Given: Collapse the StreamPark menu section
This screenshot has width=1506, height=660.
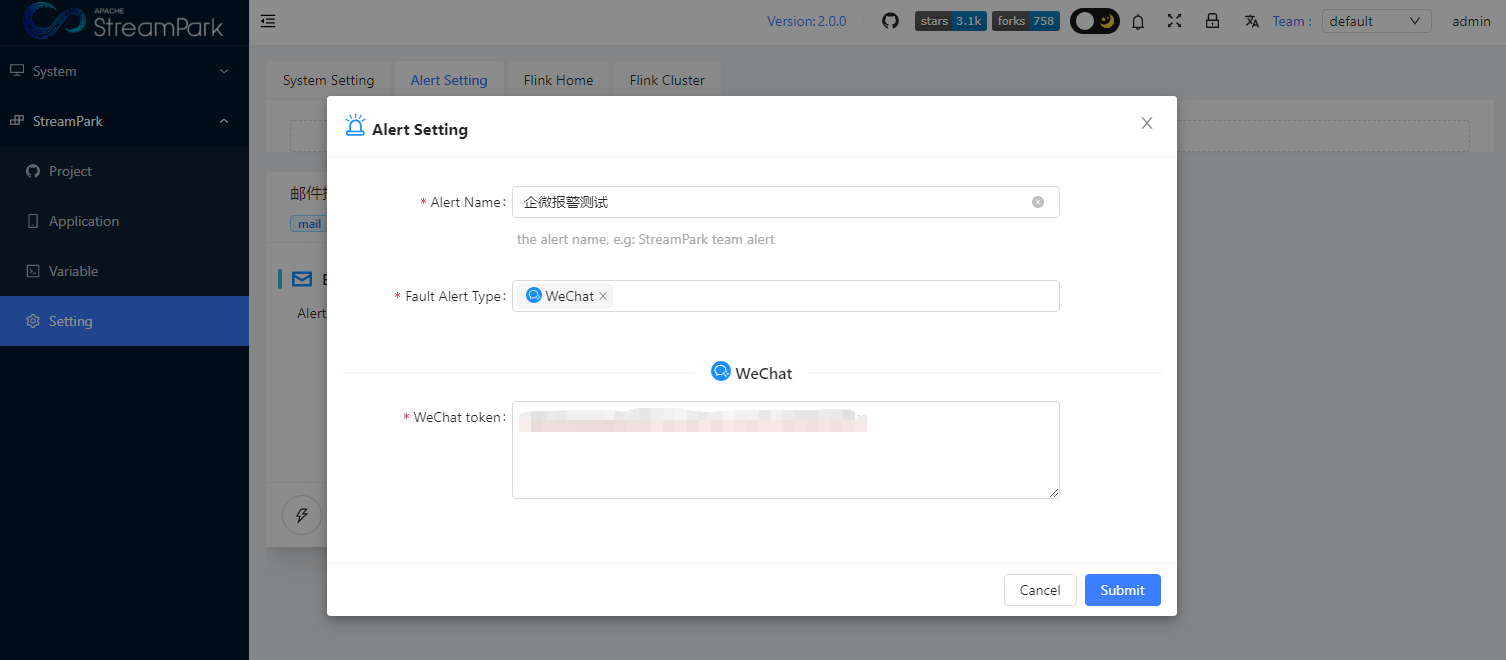Looking at the screenshot, I should click(124, 121).
